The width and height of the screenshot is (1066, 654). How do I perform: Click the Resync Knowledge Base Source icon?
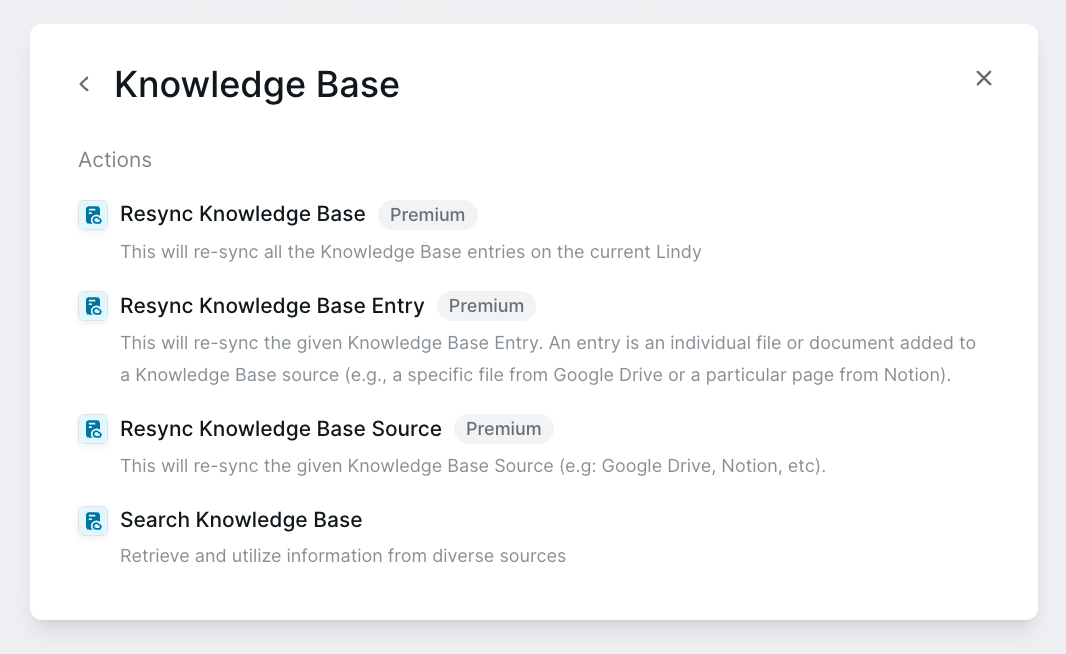click(93, 430)
